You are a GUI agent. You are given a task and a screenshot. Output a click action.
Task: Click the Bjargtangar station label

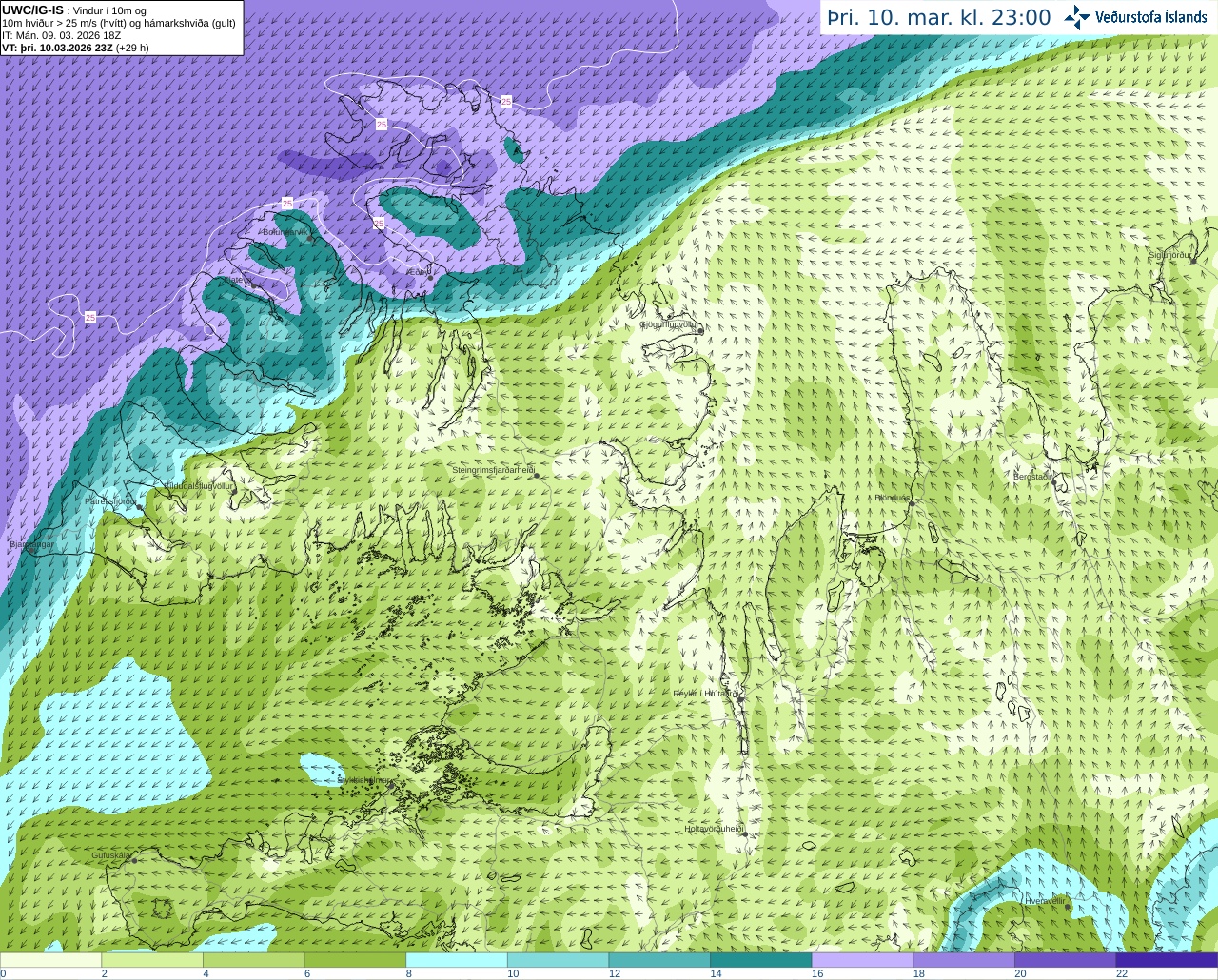tap(31, 544)
